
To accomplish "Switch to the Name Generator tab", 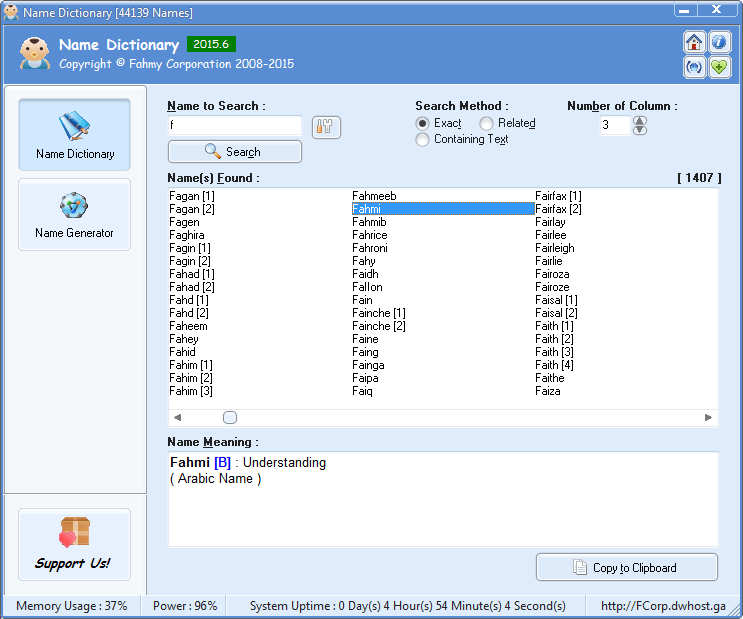I will point(74,214).
